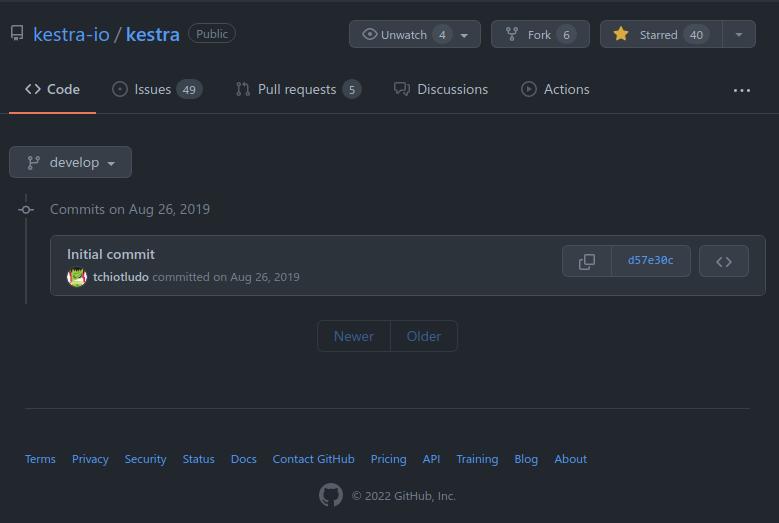Click the Starred count badge 40
This screenshot has height=523, width=779.
click(697, 35)
